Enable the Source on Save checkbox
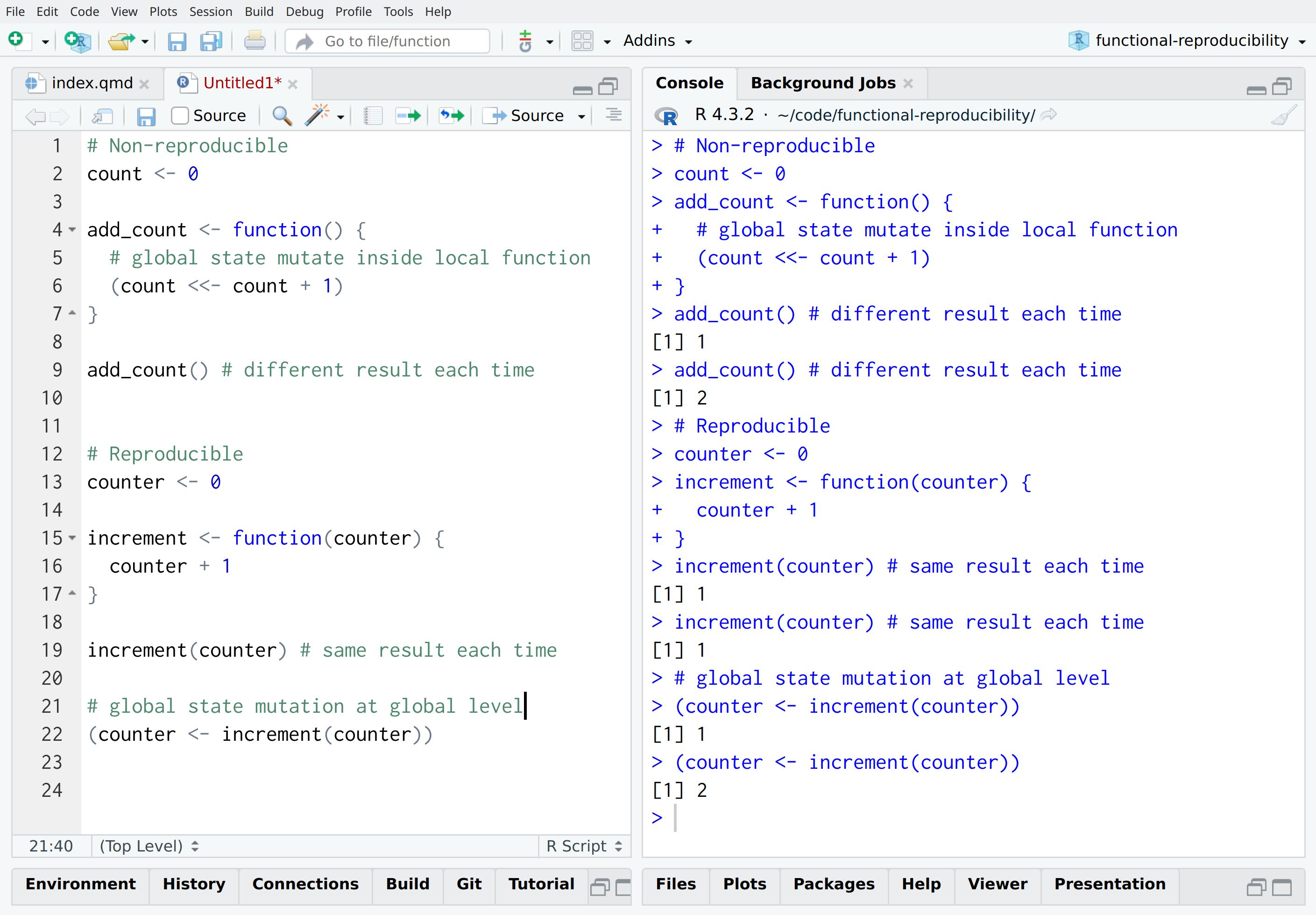 180,116
